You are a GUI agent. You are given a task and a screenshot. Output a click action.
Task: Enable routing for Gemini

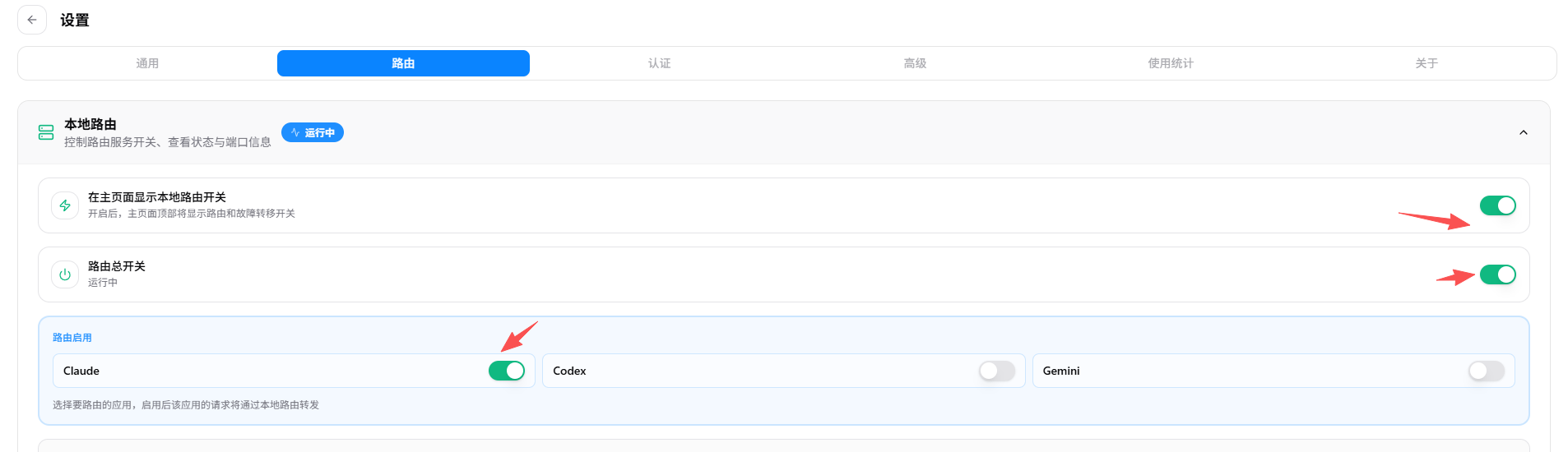pyautogui.click(x=1487, y=371)
